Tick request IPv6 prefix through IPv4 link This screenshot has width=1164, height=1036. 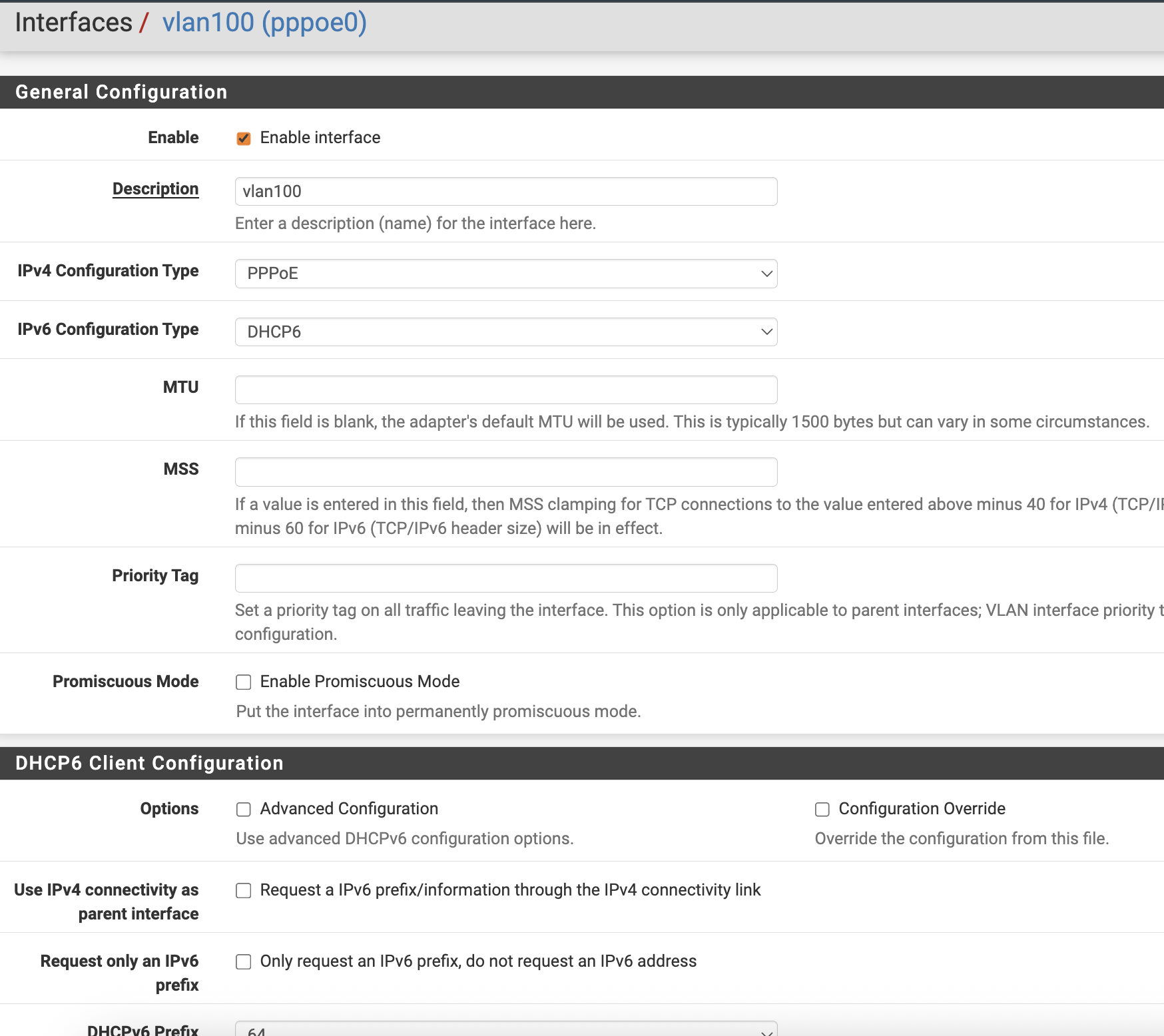(x=244, y=890)
